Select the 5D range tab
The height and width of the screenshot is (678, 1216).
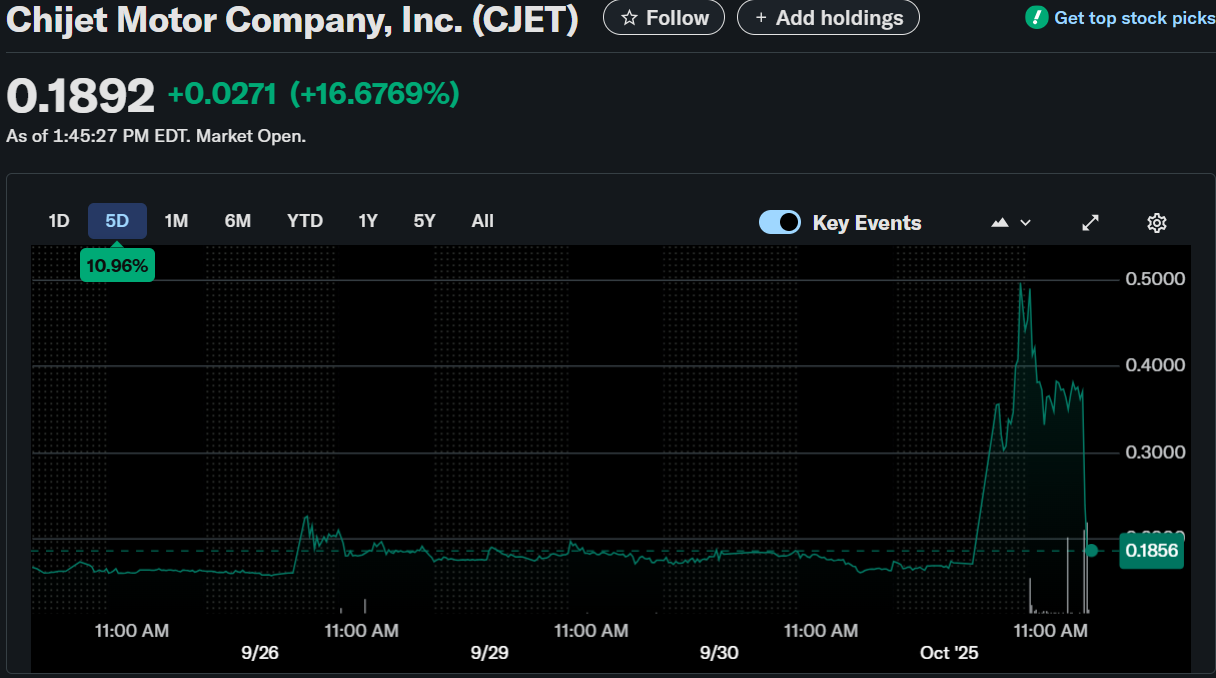pyautogui.click(x=117, y=221)
